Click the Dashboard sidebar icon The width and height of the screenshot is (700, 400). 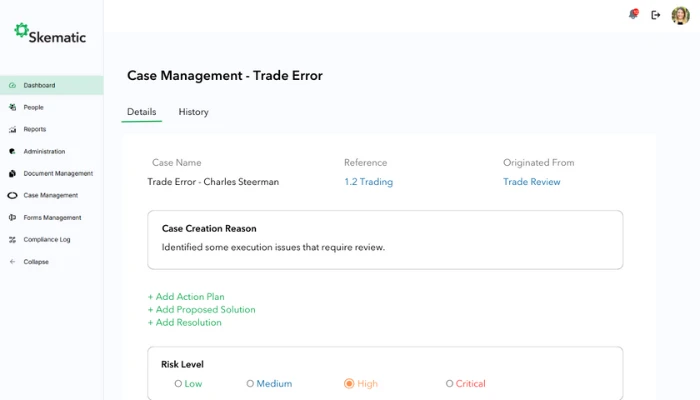12,85
